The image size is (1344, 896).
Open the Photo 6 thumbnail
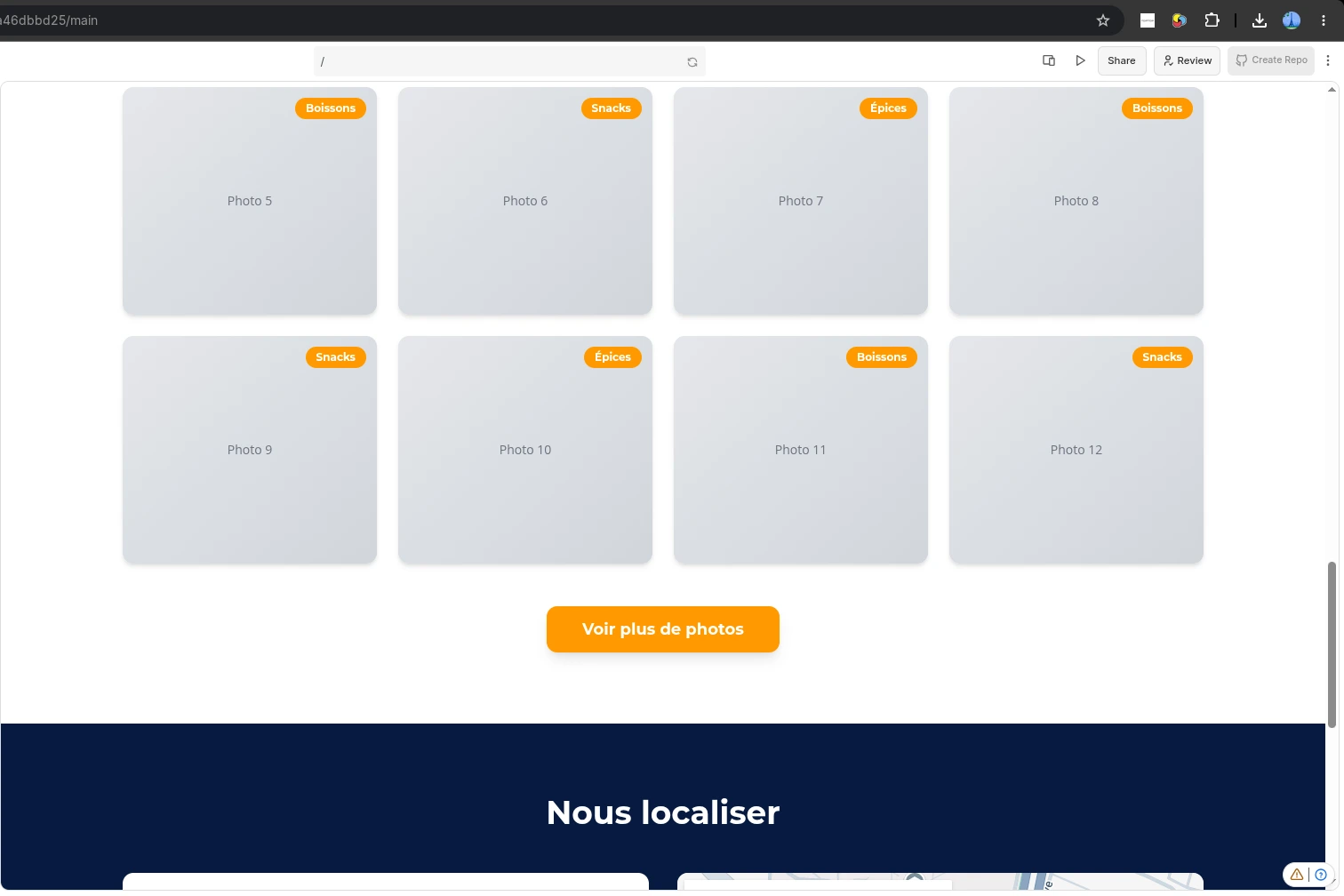pyautogui.click(x=525, y=201)
